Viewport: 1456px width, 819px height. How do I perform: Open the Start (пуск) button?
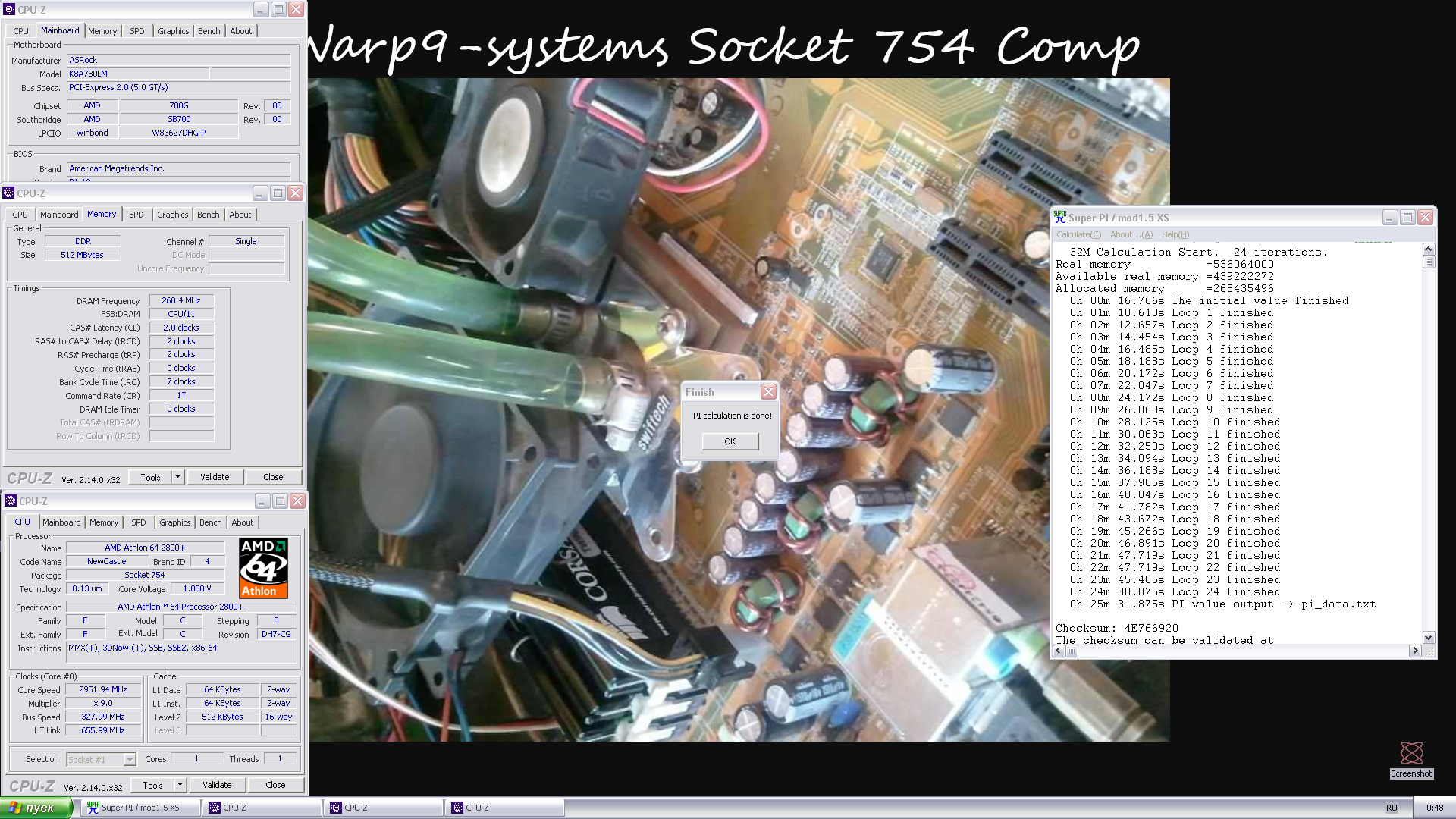pos(36,808)
